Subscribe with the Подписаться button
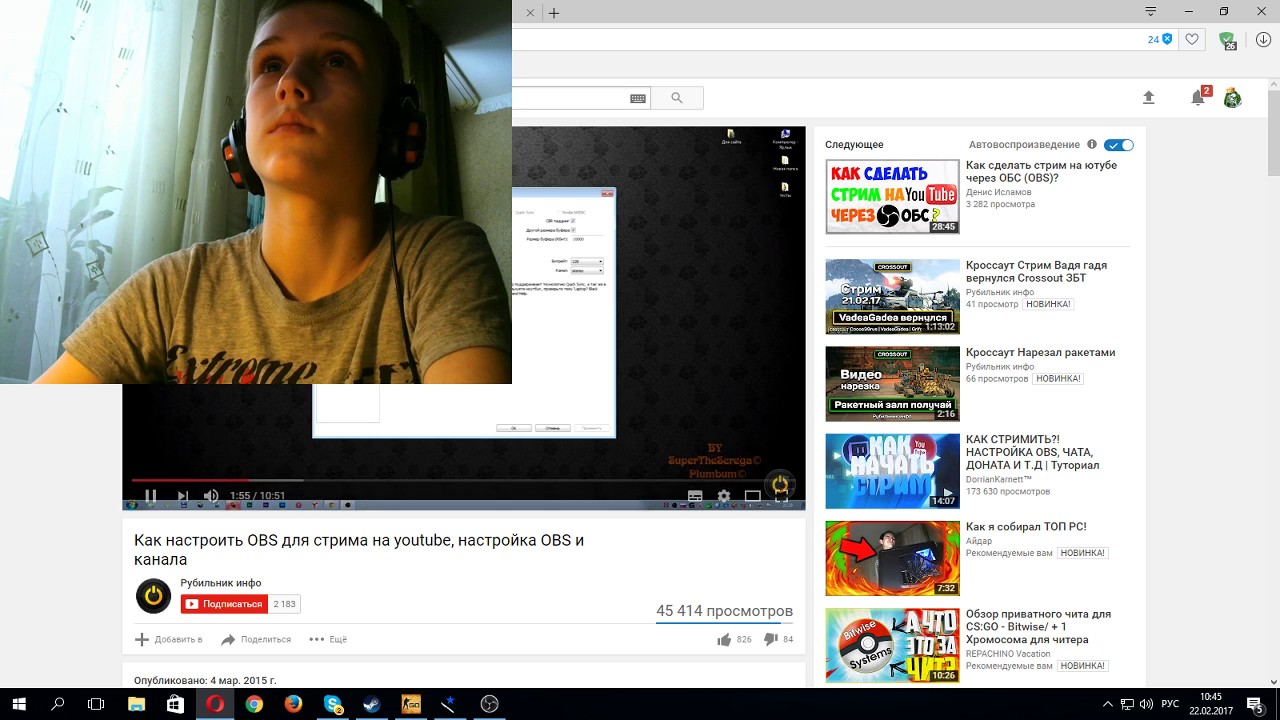The width and height of the screenshot is (1280, 720). tap(225, 604)
